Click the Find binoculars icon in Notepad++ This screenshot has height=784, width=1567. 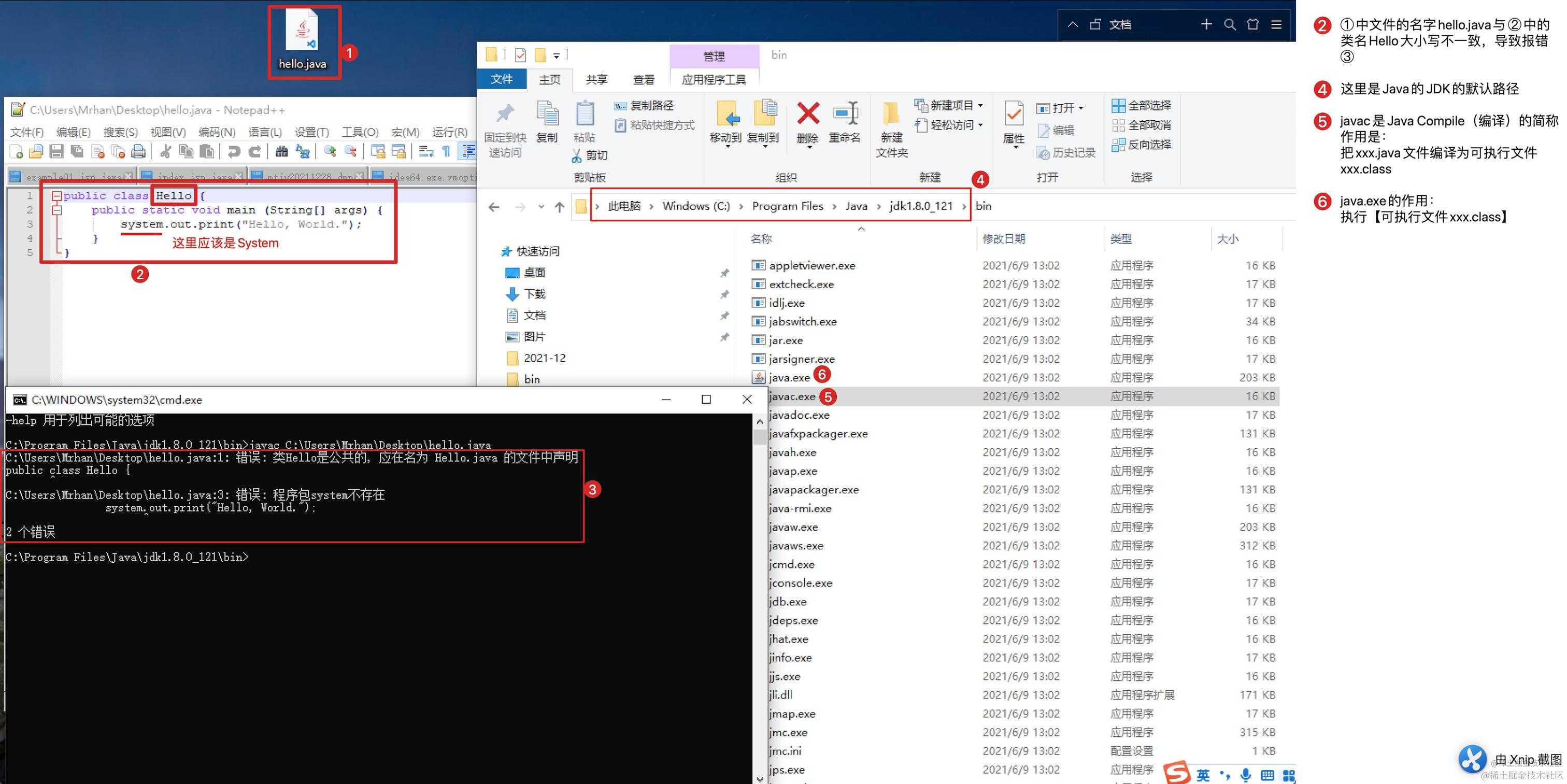coord(282,151)
